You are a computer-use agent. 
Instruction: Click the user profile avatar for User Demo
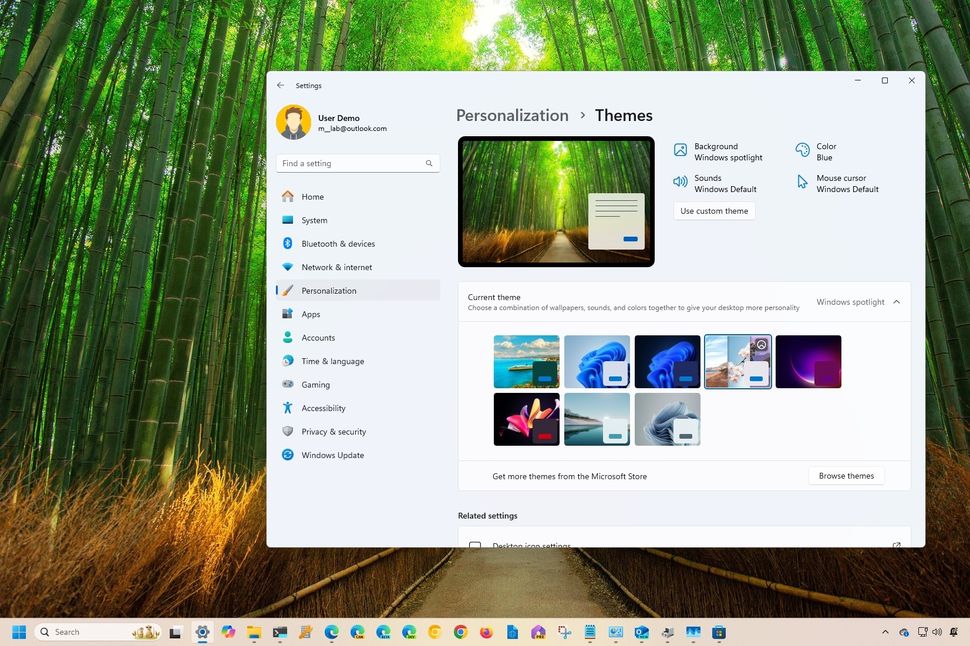[x=292, y=122]
